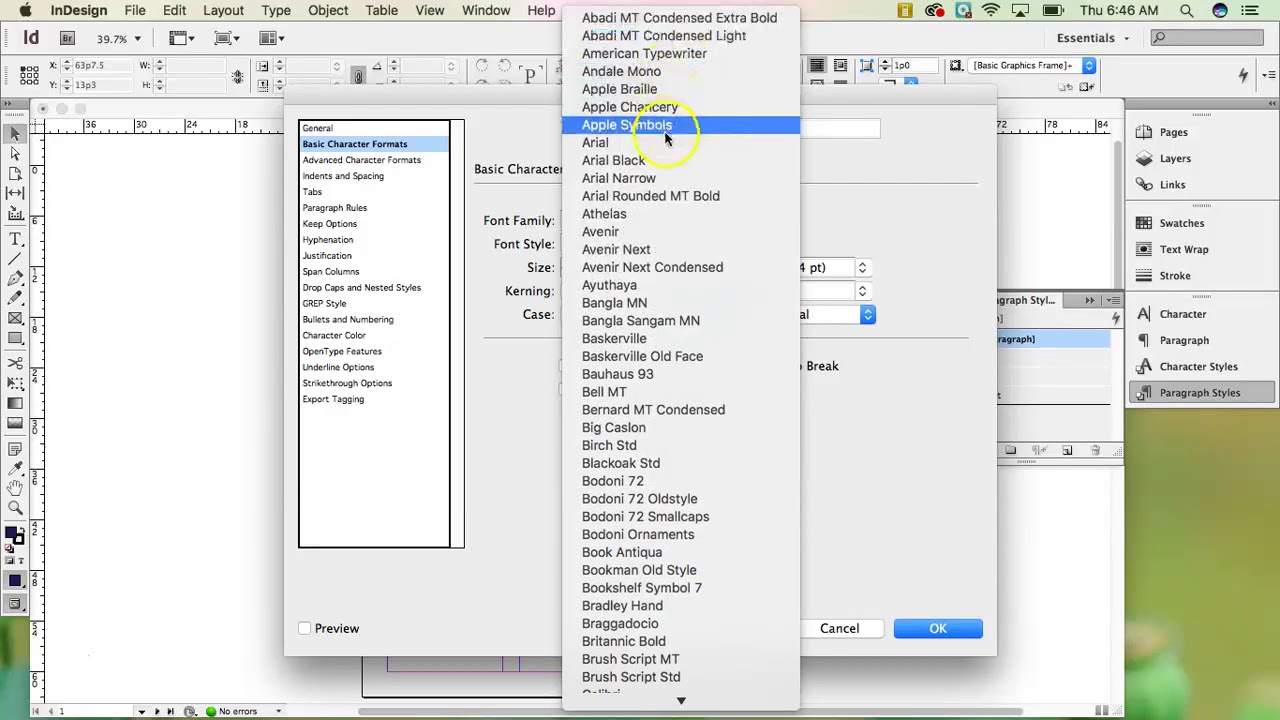1280x720 pixels.
Task: Open the Arrange Documents dropdown
Action: point(270,38)
